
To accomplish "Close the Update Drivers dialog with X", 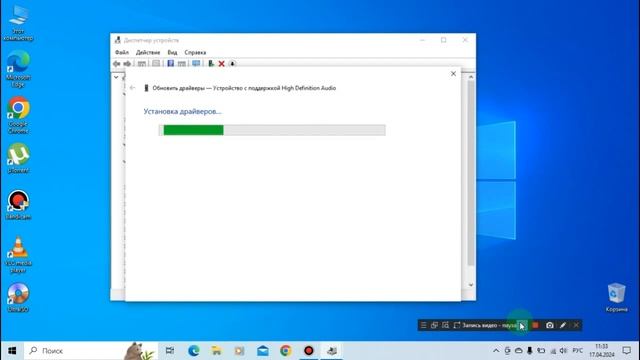I will [453, 74].
